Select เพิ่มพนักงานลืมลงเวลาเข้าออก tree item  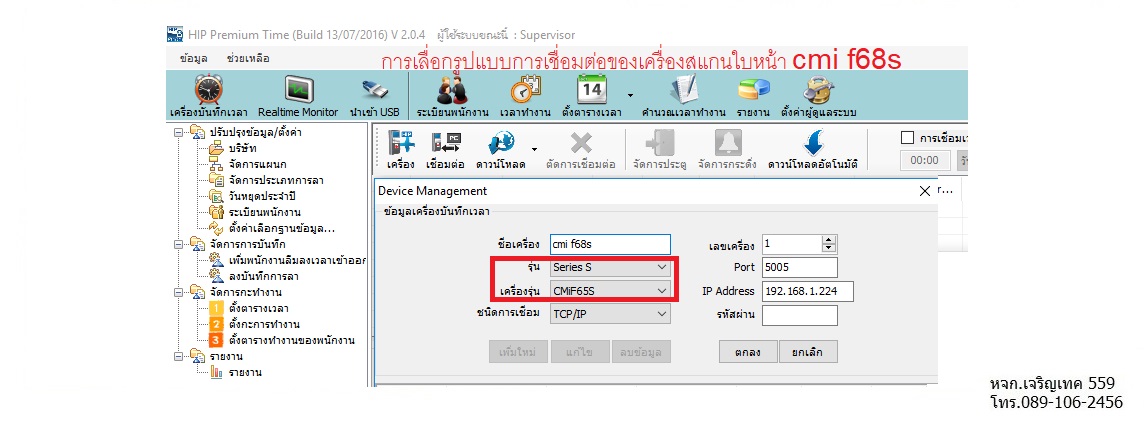pyautogui.click(x=297, y=260)
